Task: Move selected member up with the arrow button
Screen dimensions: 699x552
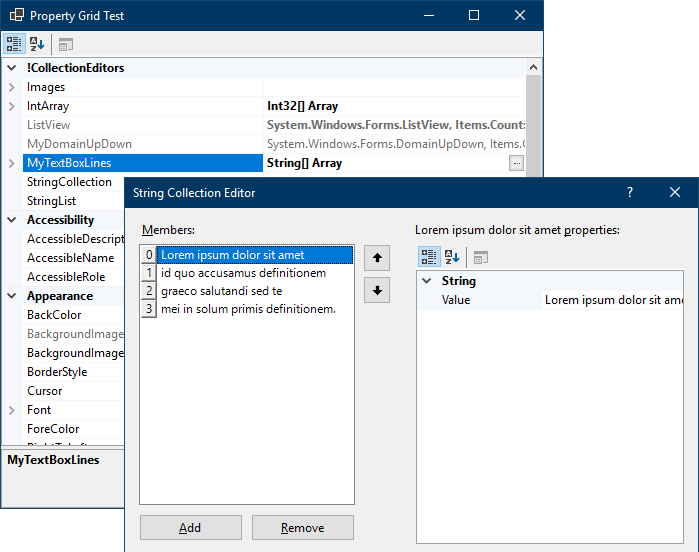Action: pyautogui.click(x=377, y=258)
